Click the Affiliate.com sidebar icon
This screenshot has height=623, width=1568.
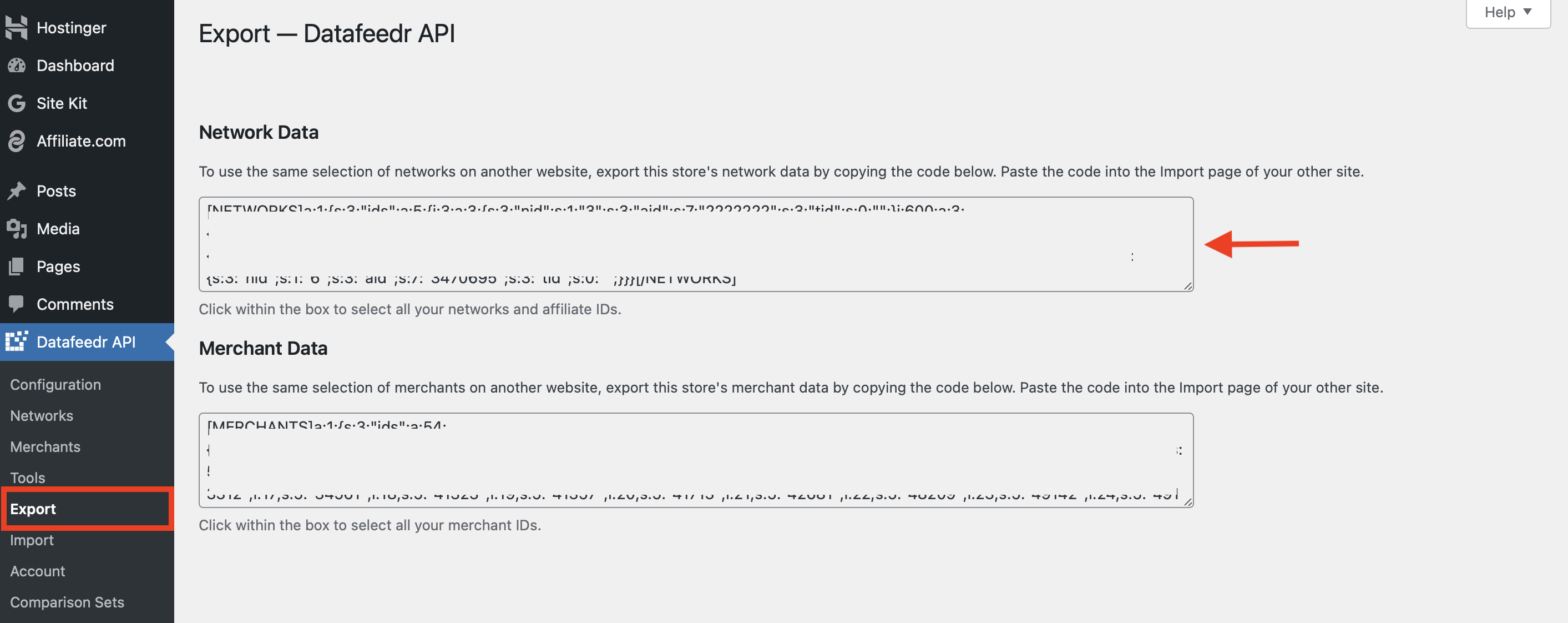tap(17, 140)
